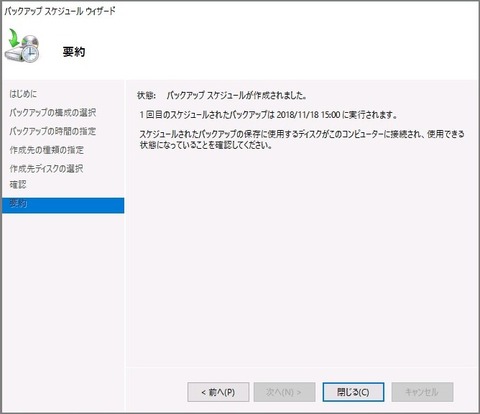Select the 作成先の種類の指定 step
The height and width of the screenshot is (414, 480).
pos(47,150)
